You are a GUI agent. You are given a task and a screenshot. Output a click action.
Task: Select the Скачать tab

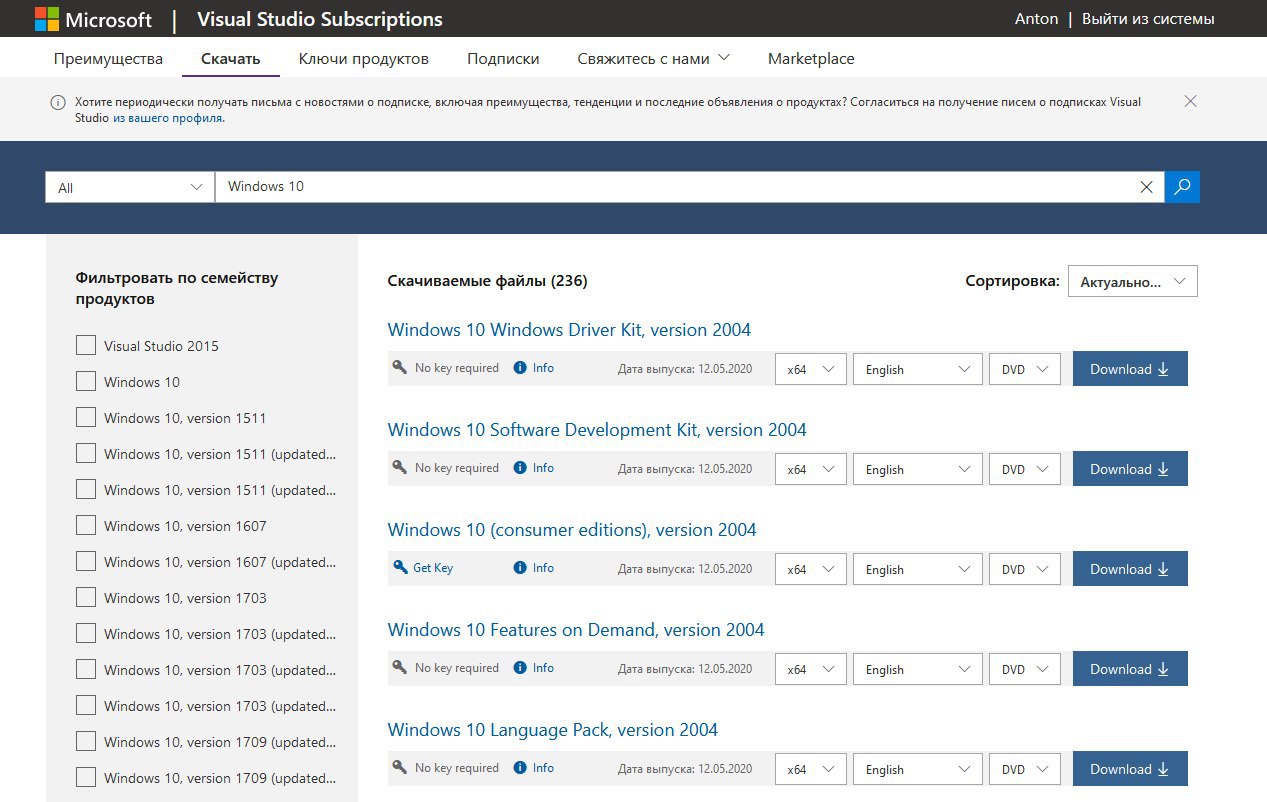[x=230, y=58]
